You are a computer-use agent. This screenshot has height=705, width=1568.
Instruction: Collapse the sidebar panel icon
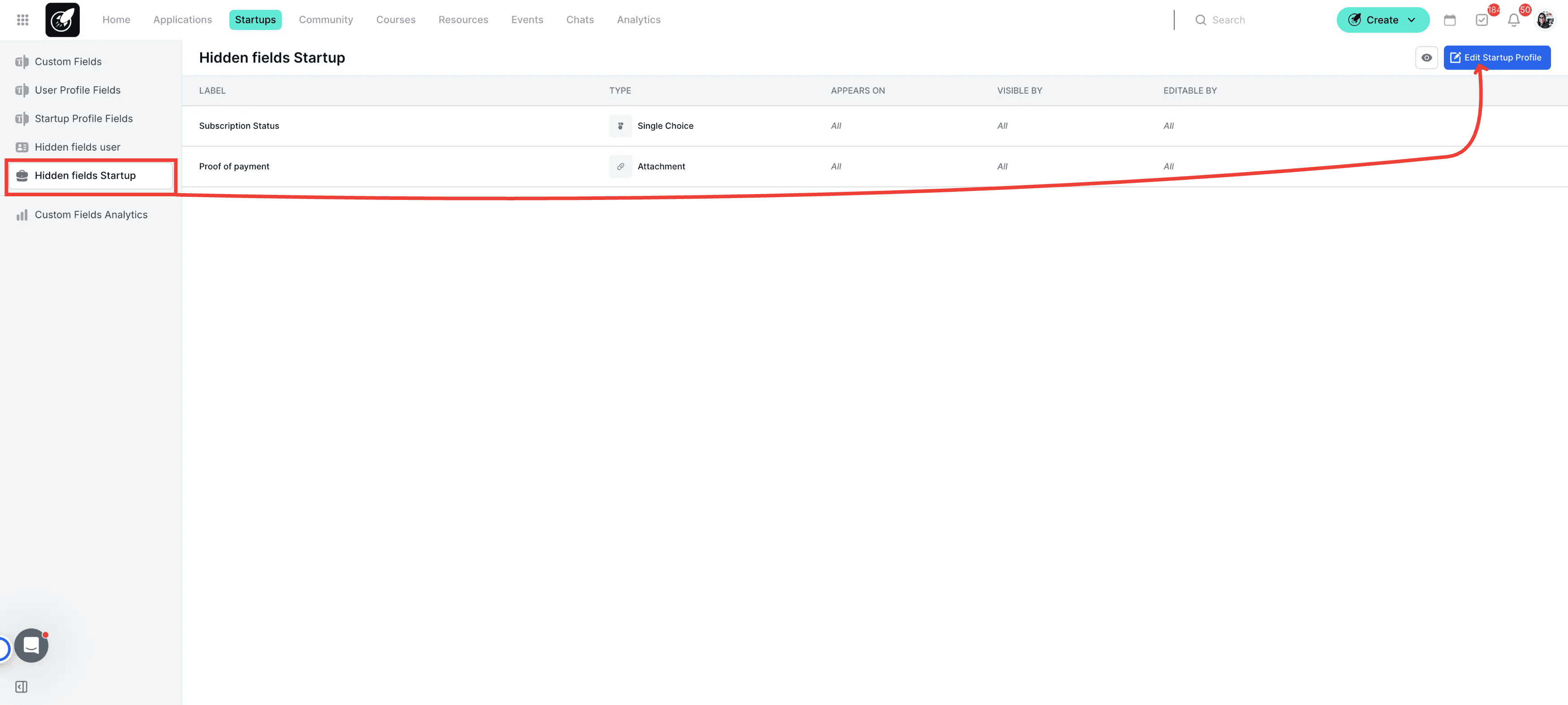point(22,687)
